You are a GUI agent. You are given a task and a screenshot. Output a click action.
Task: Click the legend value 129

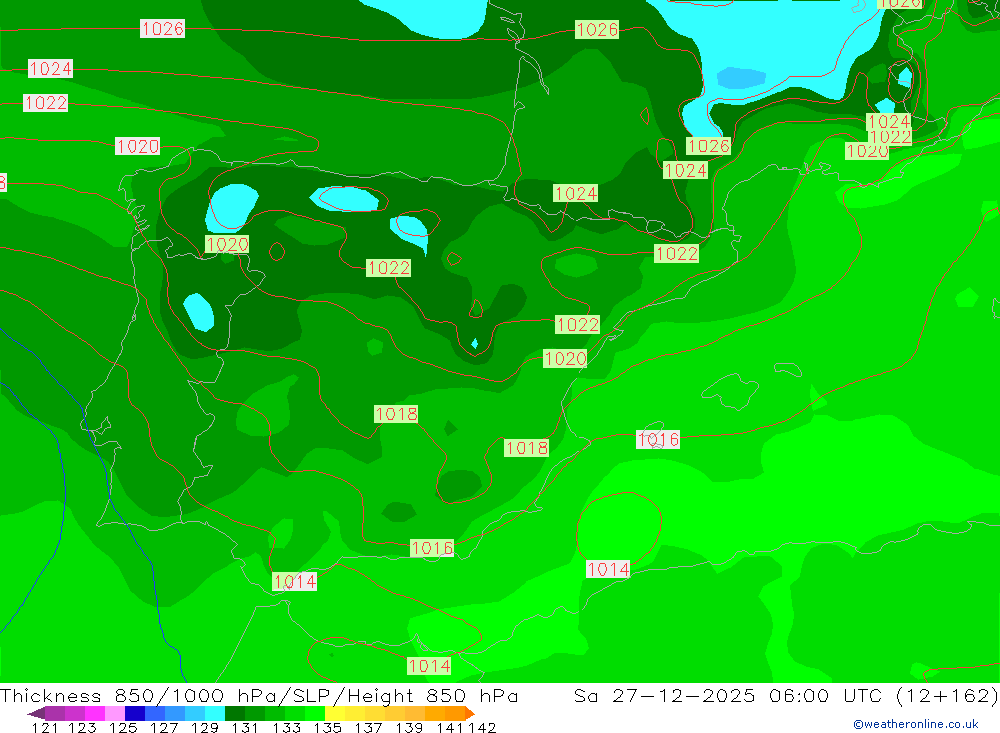click(205, 727)
